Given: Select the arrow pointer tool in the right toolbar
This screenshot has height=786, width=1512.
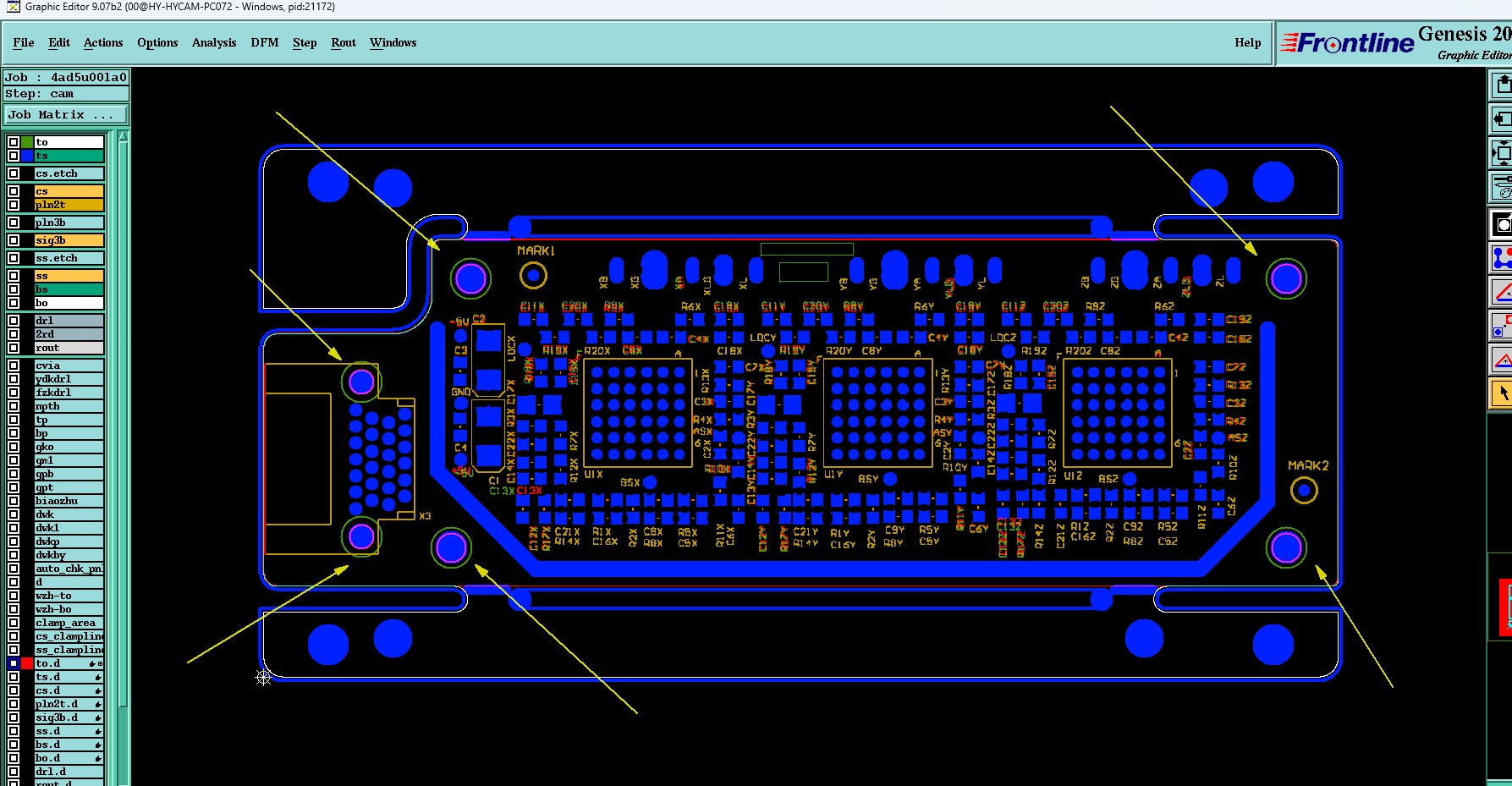Looking at the screenshot, I should pos(1501,393).
